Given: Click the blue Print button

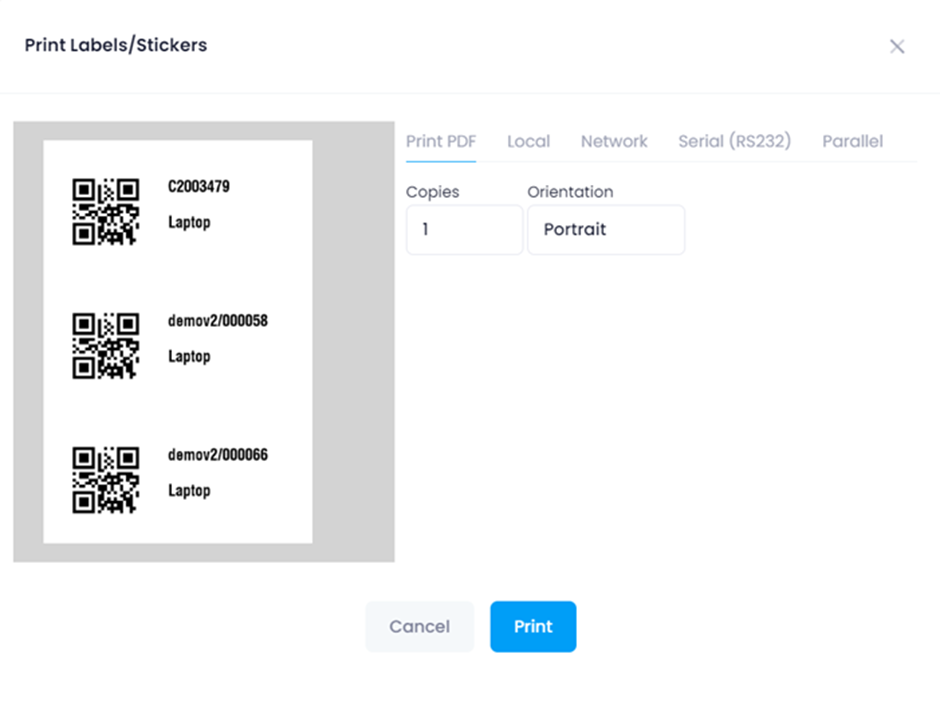Looking at the screenshot, I should point(533,627).
